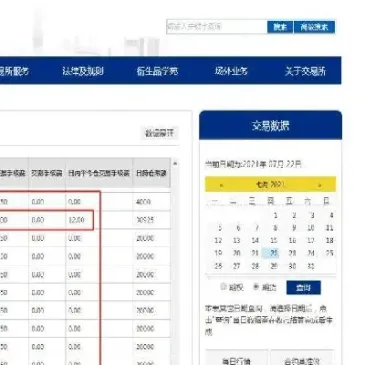Image resolution: width=365 pixels, height=365 pixels.
Task: Click the 日持仓限额 column header
Action: (x=151, y=173)
